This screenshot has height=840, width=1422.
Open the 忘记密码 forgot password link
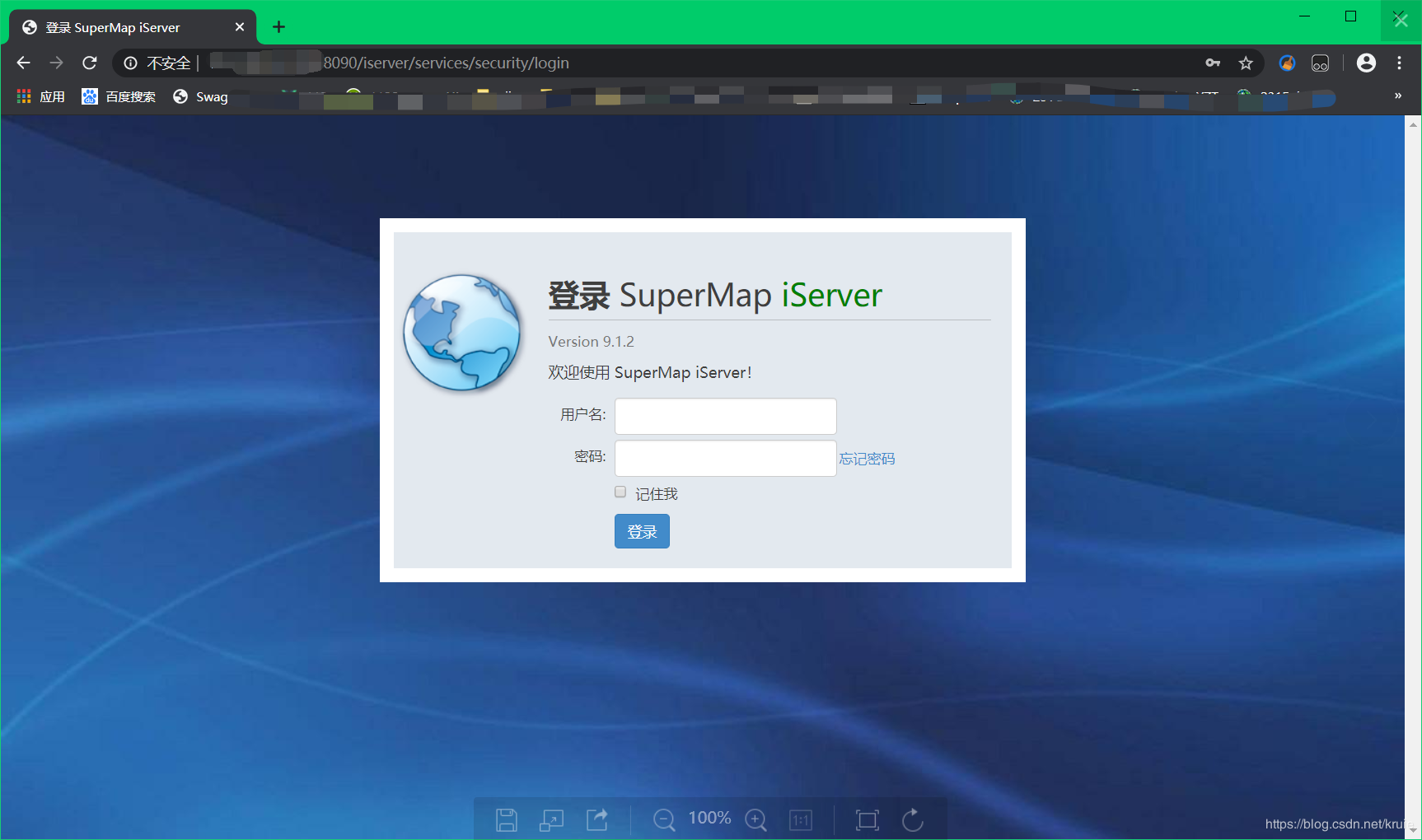tap(866, 458)
